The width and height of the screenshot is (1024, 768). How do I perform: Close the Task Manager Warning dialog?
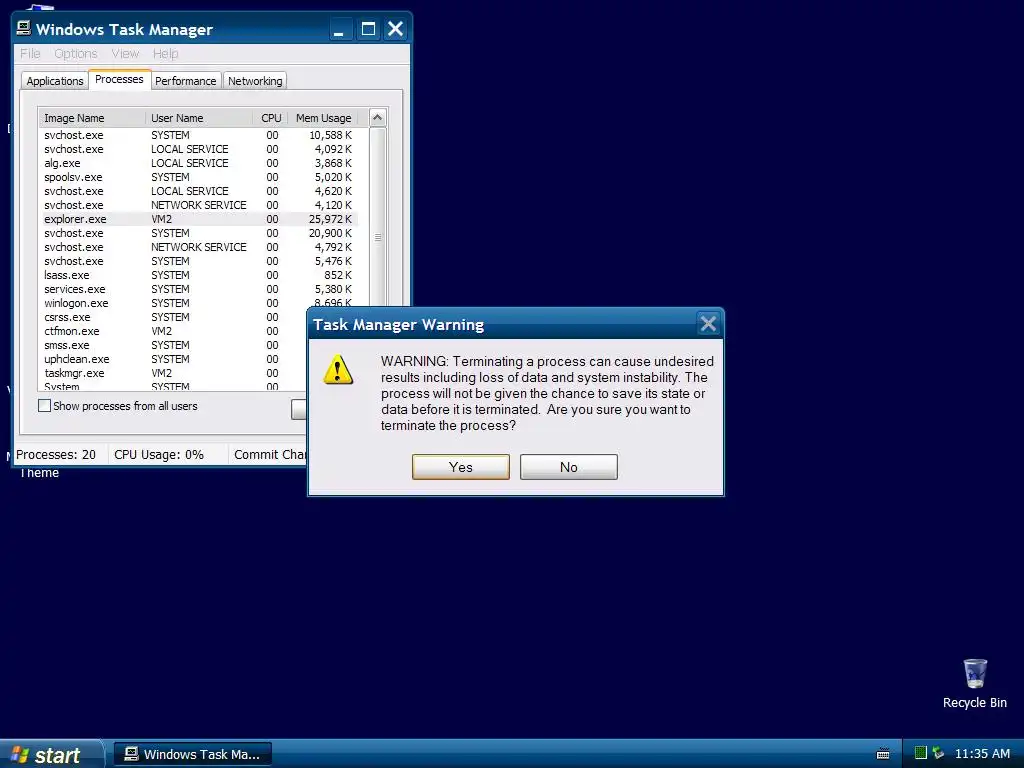point(708,324)
